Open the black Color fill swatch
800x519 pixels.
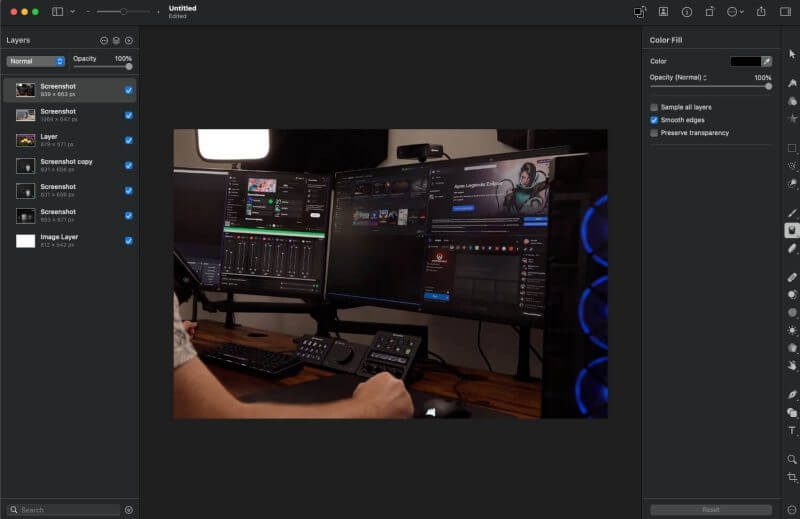[745, 61]
